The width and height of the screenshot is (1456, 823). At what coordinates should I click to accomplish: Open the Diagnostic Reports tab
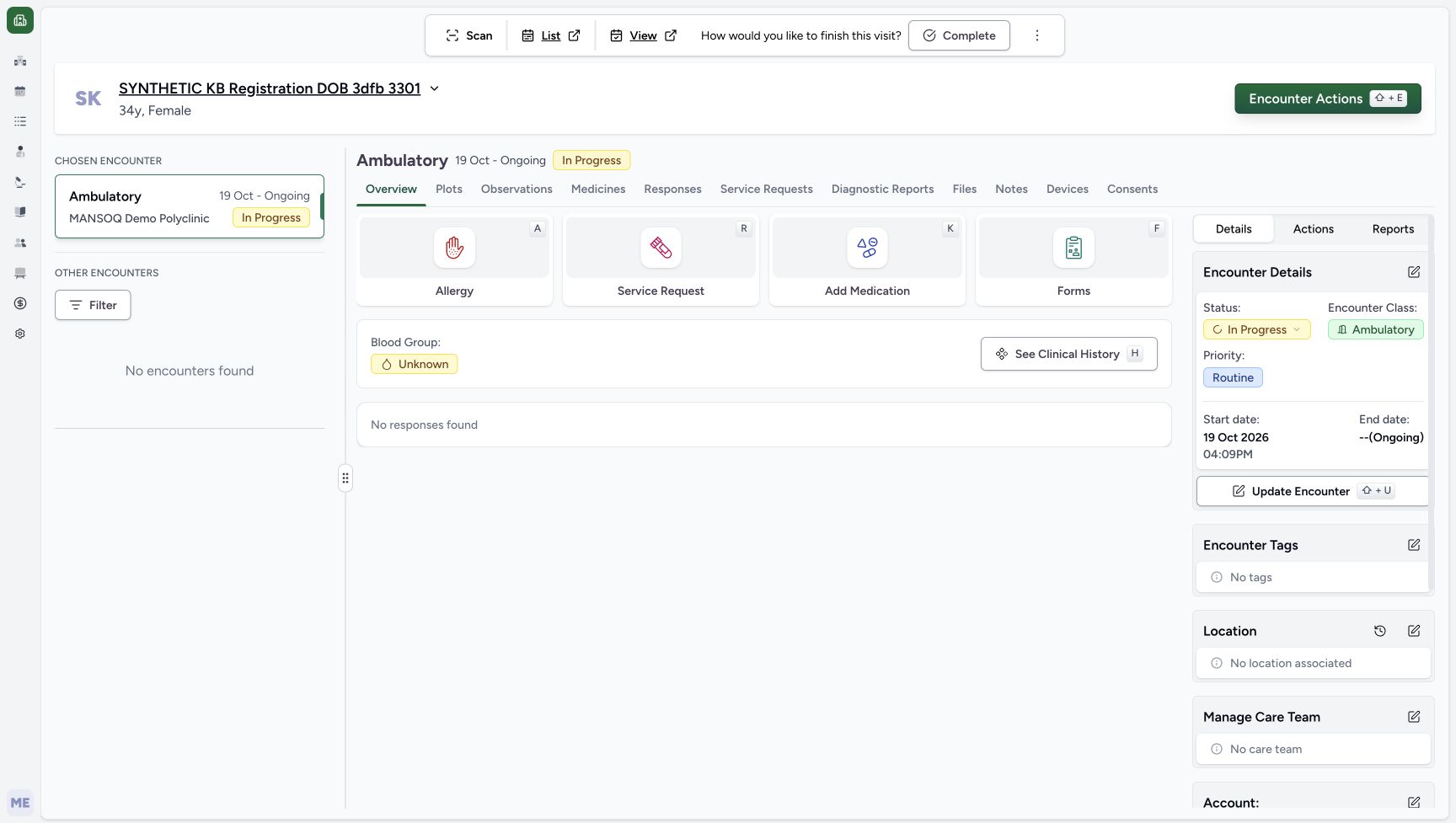(x=882, y=189)
